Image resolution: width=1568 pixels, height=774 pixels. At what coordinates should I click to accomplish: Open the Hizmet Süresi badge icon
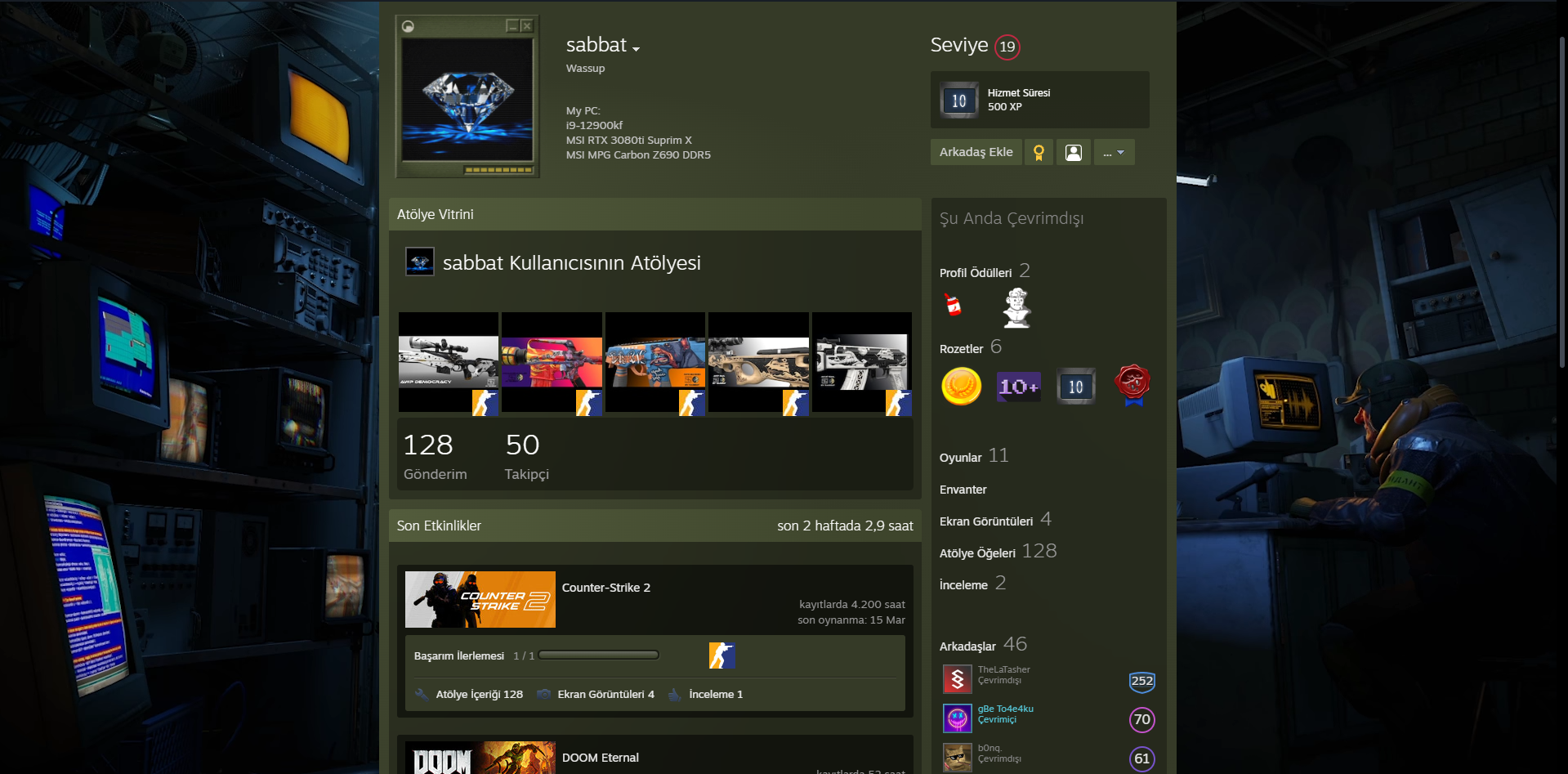[959, 100]
